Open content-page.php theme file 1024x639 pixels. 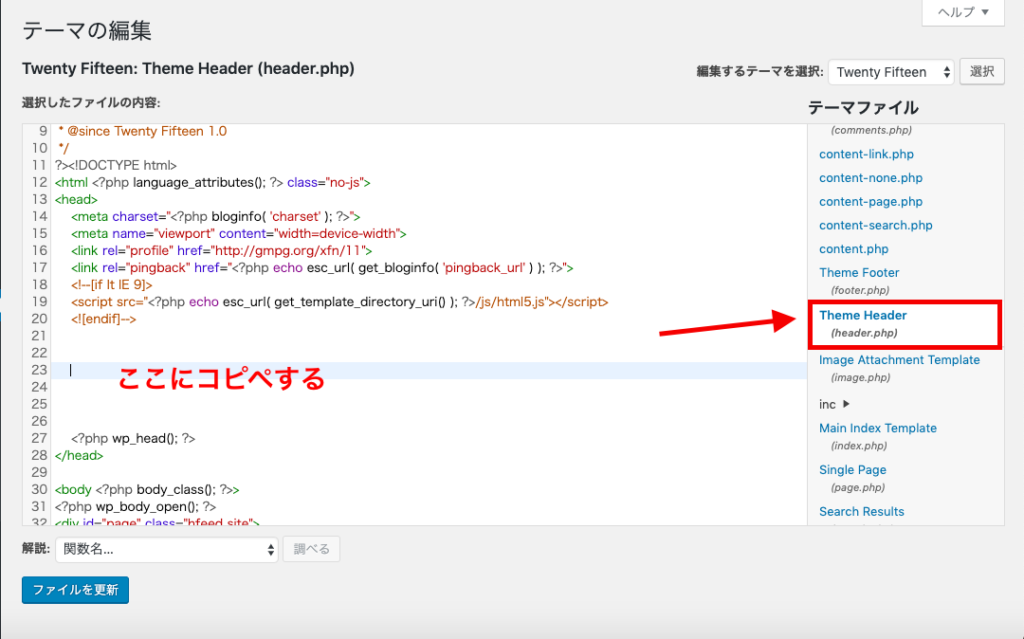[x=871, y=202]
